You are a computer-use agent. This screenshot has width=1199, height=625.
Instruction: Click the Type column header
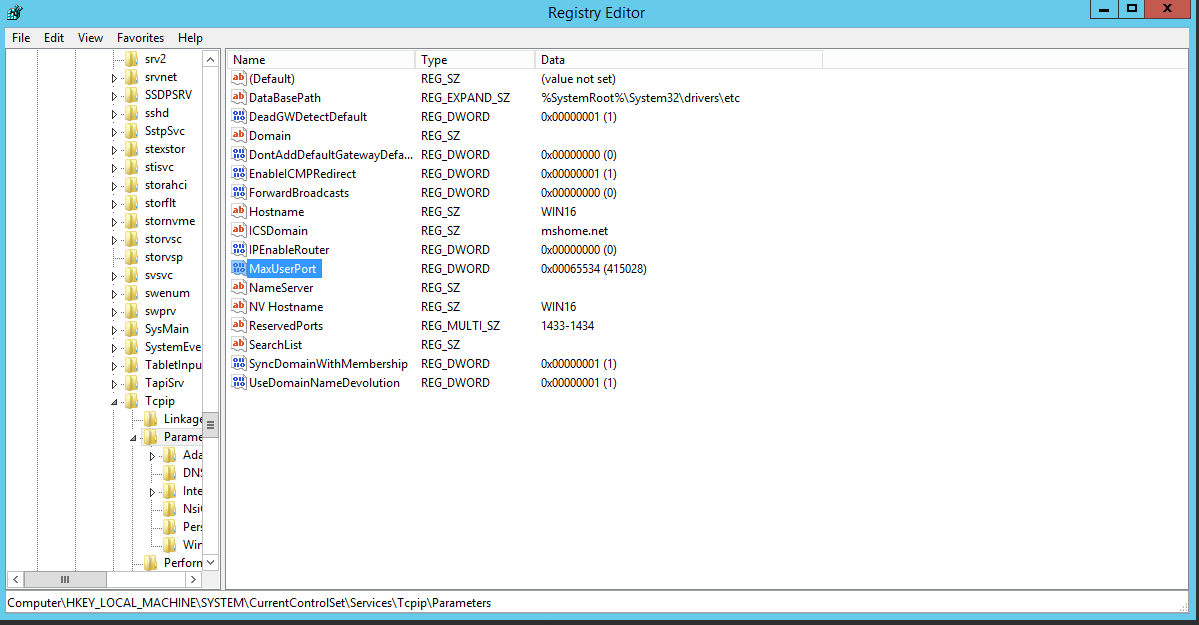(474, 60)
